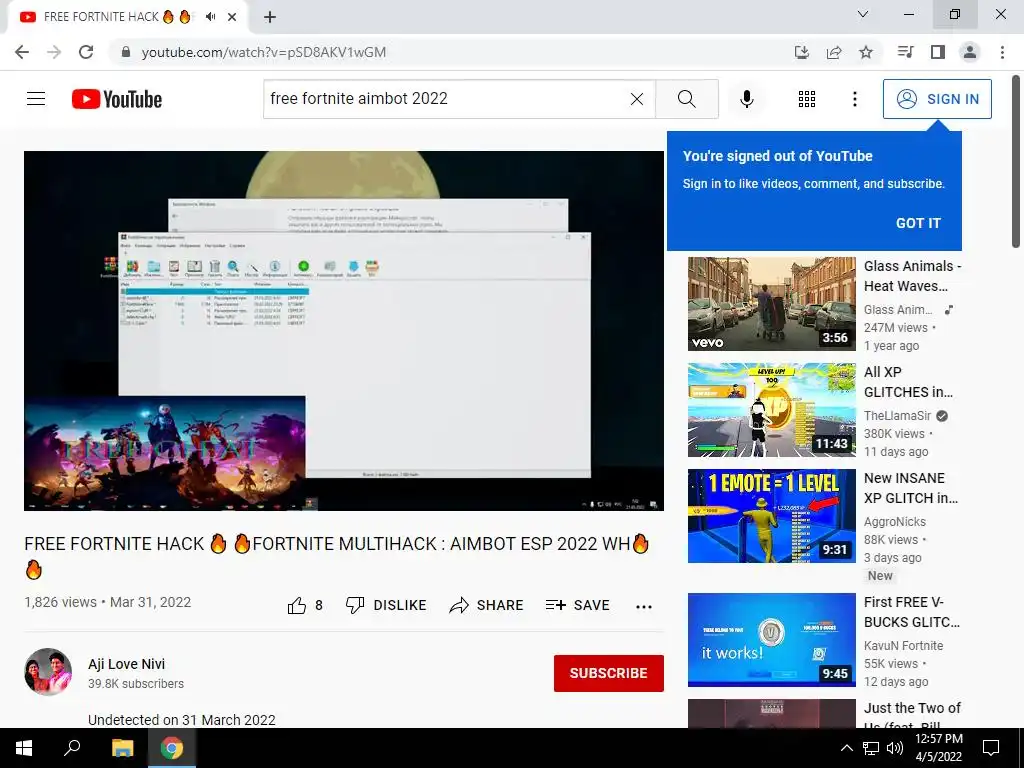Click Chrome icon in taskbar
Viewport: 1024px width, 768px height.
click(172, 748)
